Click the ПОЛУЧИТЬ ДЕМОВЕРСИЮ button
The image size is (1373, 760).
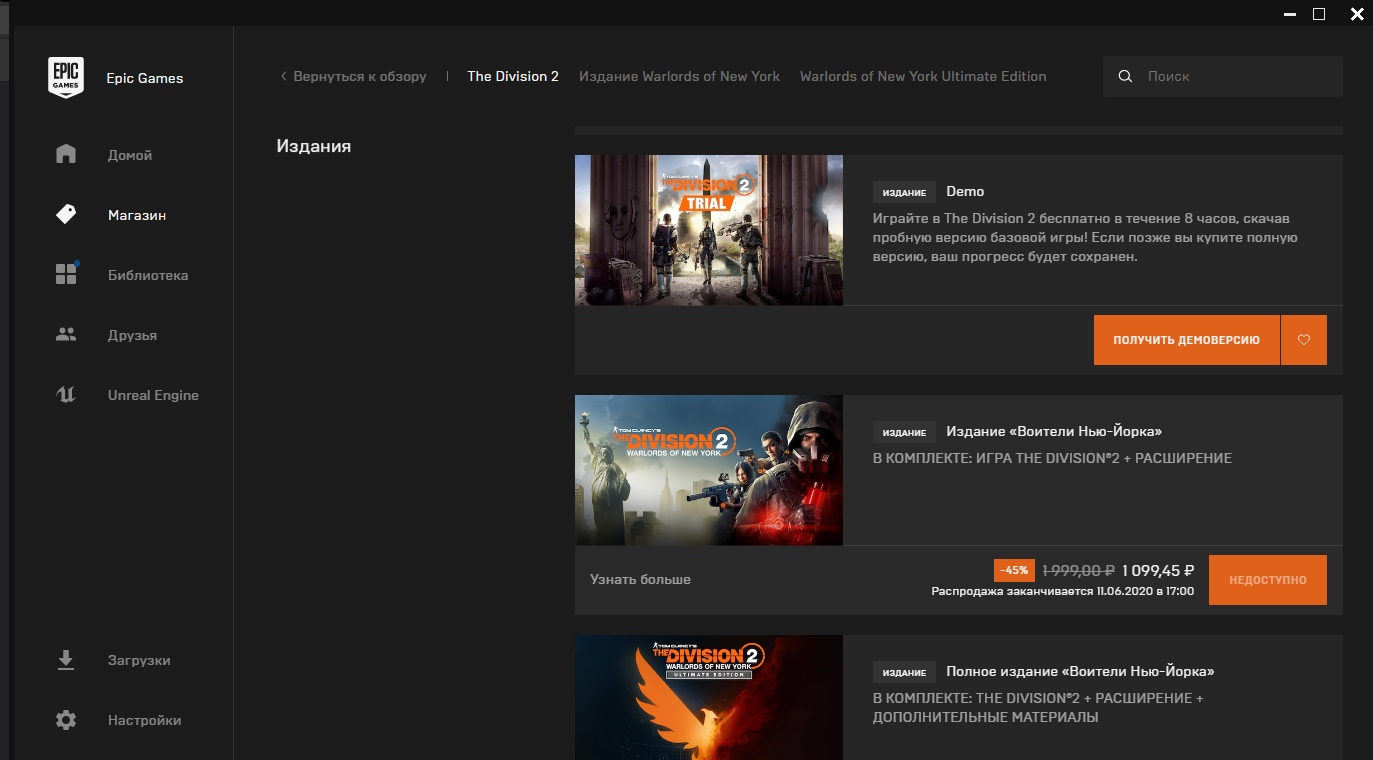pyautogui.click(x=1186, y=340)
